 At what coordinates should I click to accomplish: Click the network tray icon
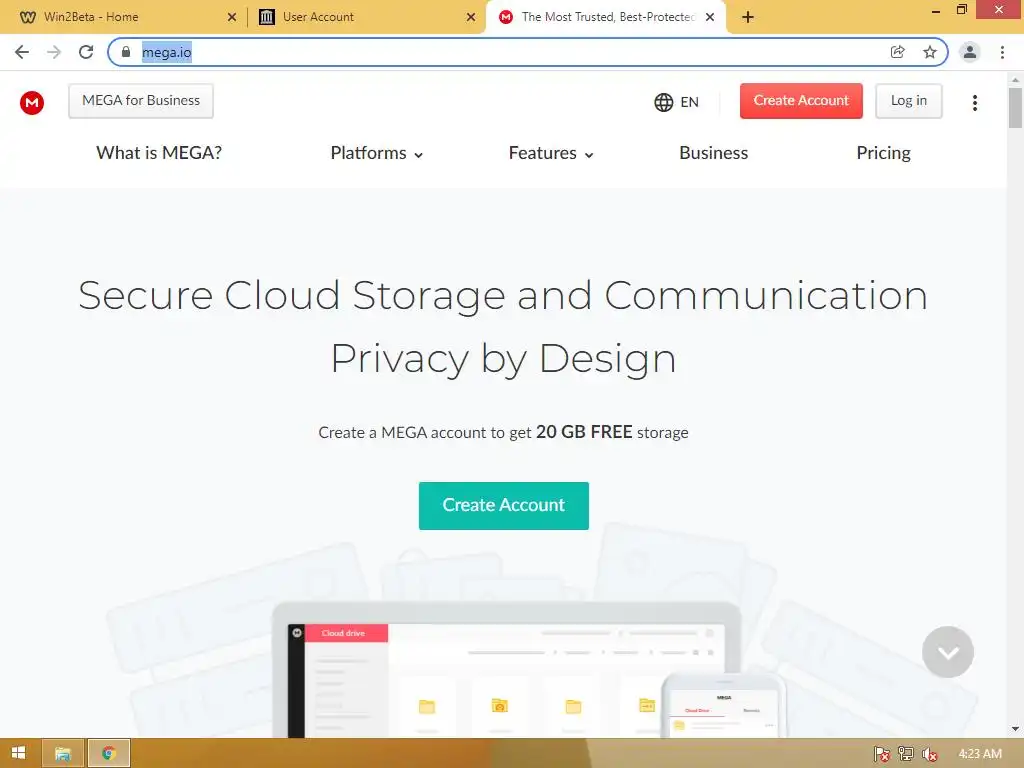click(906, 754)
